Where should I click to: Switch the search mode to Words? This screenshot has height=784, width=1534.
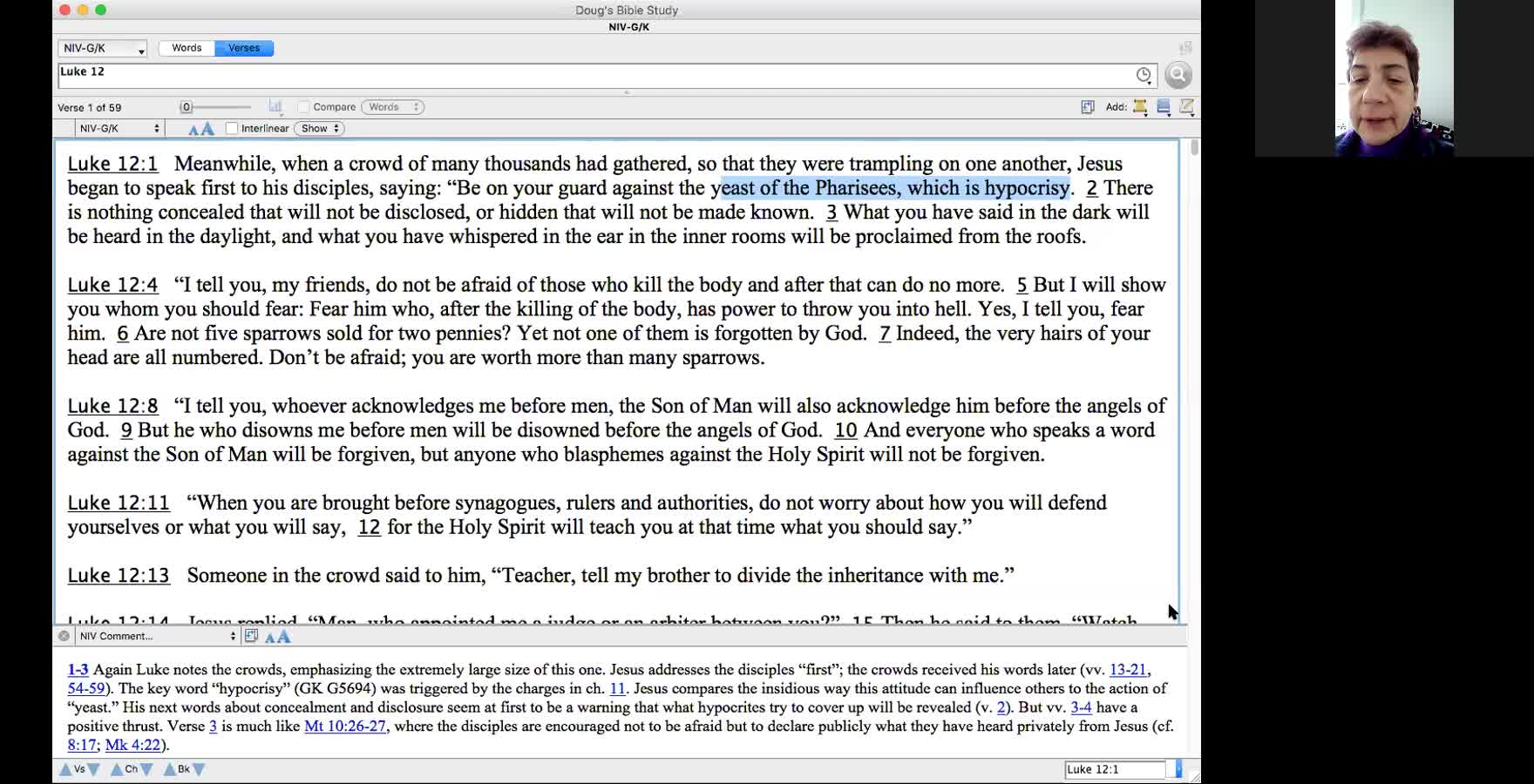[x=187, y=48]
